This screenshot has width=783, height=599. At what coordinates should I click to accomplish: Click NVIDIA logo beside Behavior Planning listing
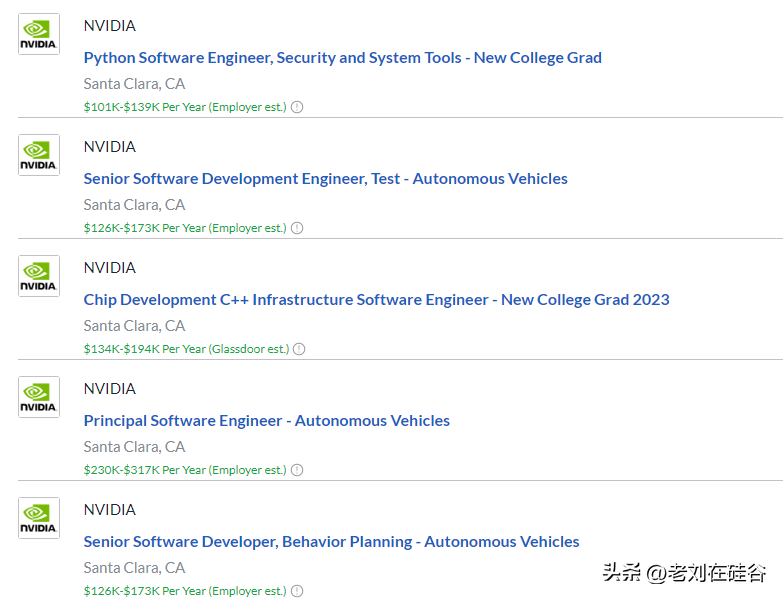[x=39, y=518]
